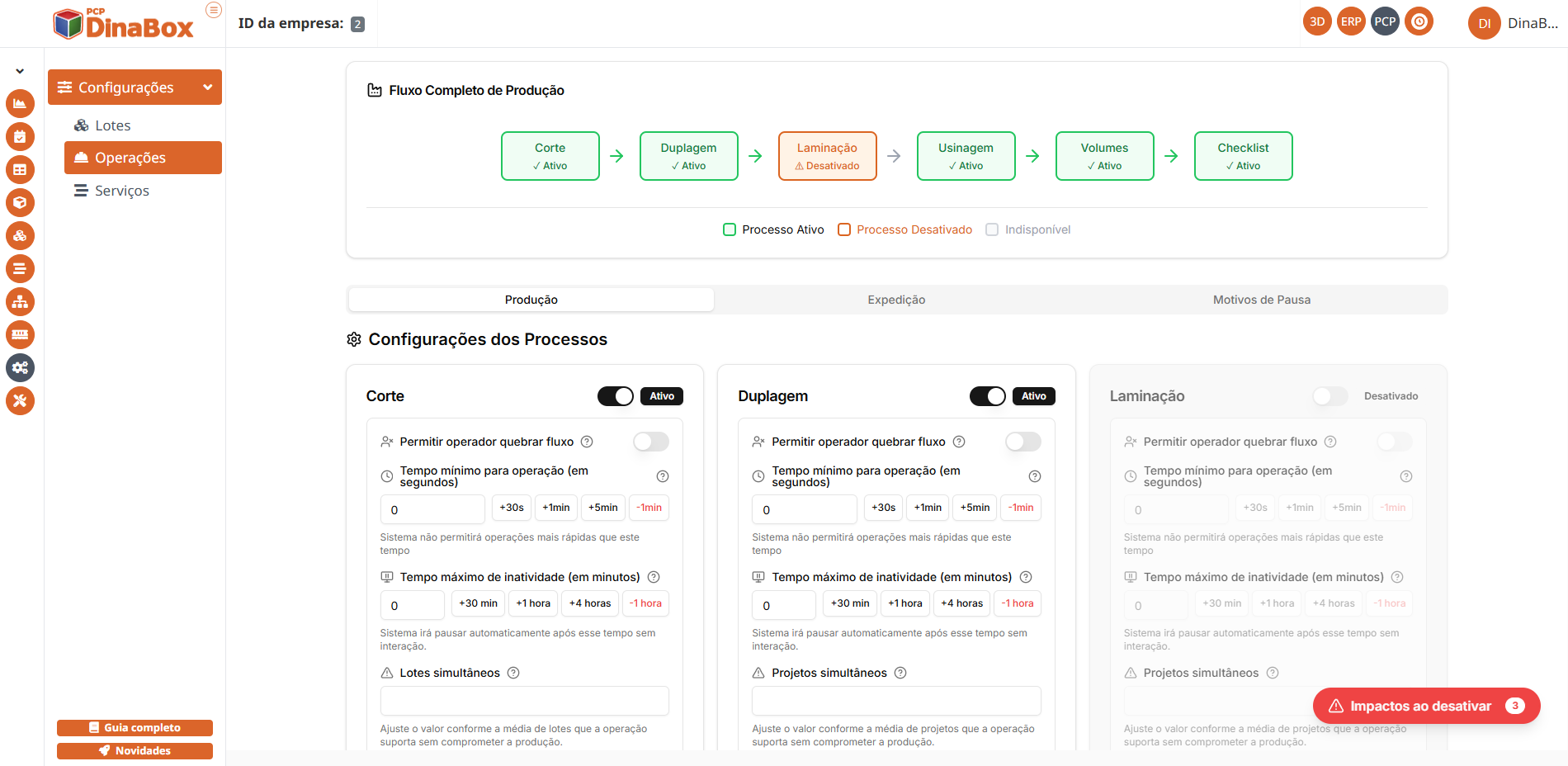Viewport: 1568px width, 766px height.
Task: Turn off the Corte process toggle
Action: [x=616, y=396]
